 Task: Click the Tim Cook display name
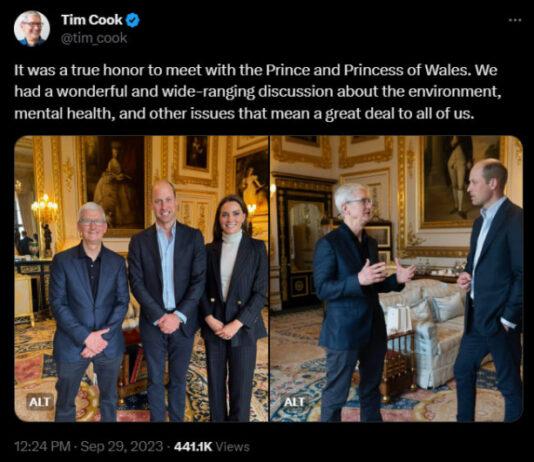click(x=92, y=20)
